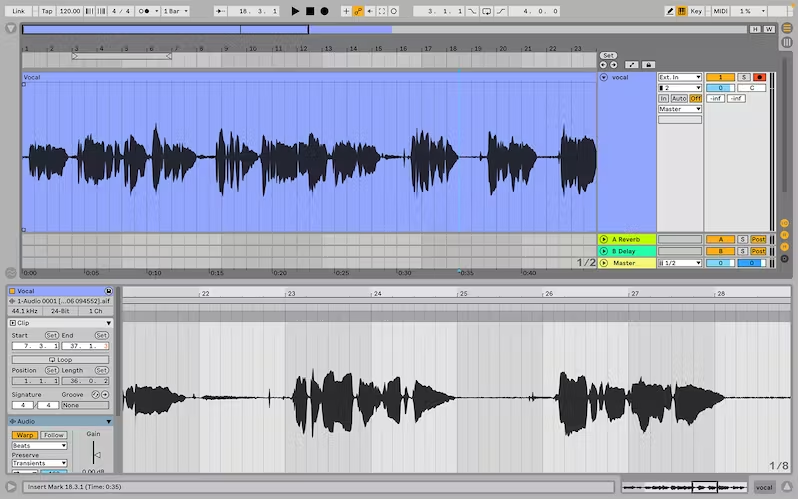Jump to the previous locator arrow
The image size is (798, 499).
[603, 65]
